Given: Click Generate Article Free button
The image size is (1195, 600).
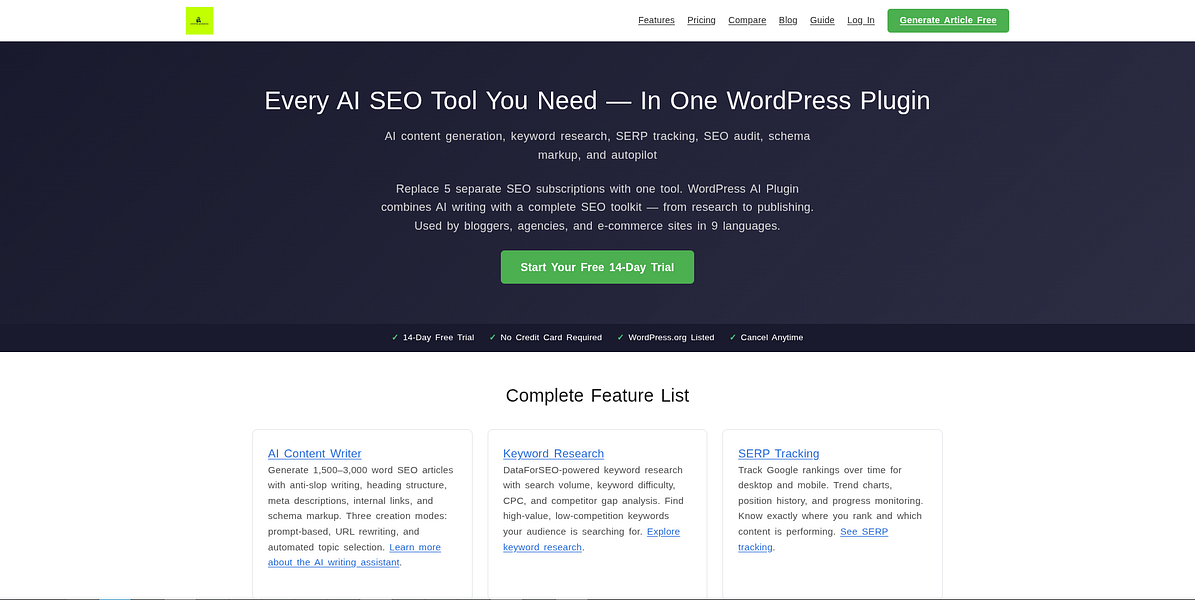Looking at the screenshot, I should click(x=948, y=21).
